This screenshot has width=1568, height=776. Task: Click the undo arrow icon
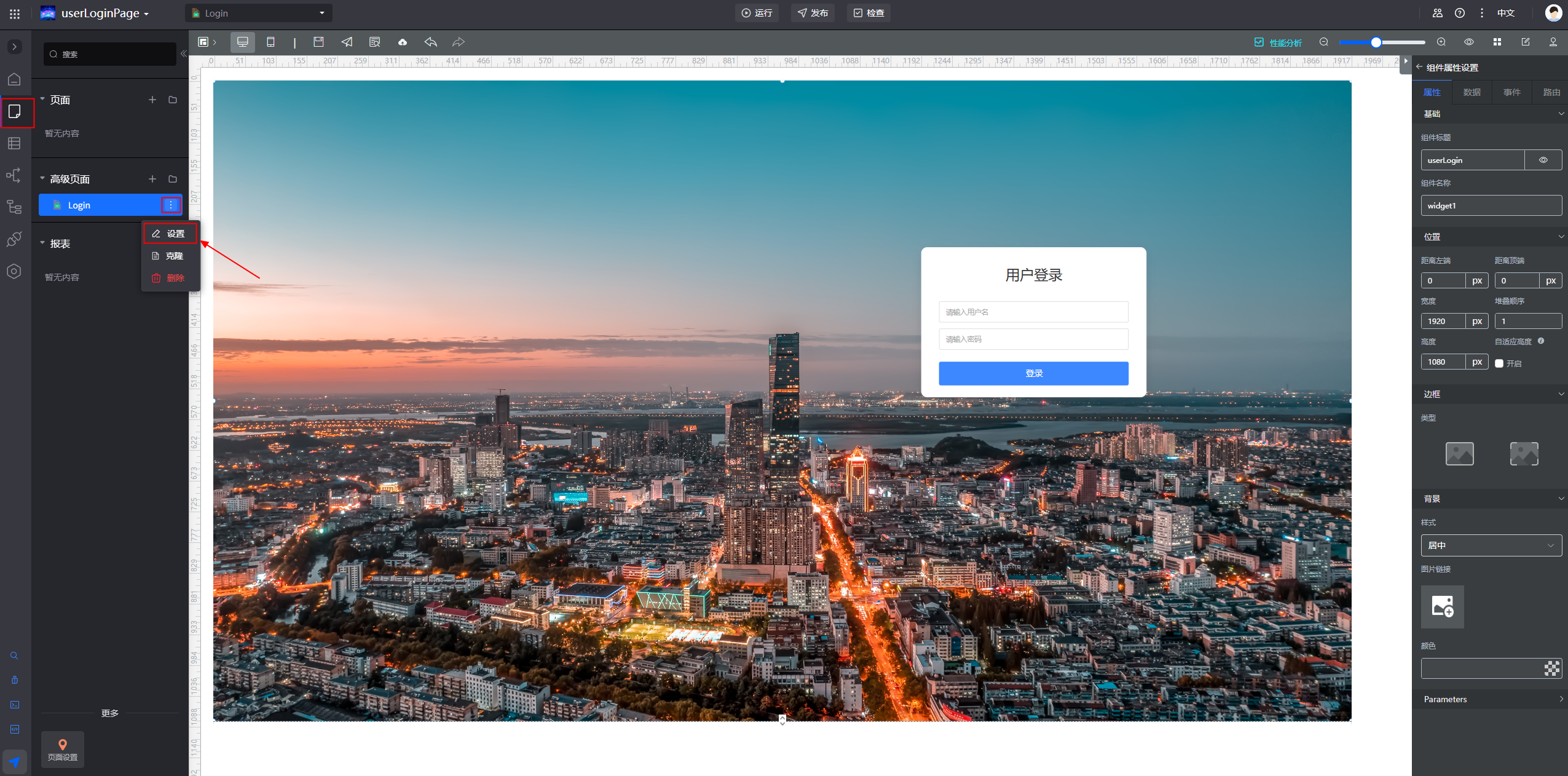(x=430, y=42)
